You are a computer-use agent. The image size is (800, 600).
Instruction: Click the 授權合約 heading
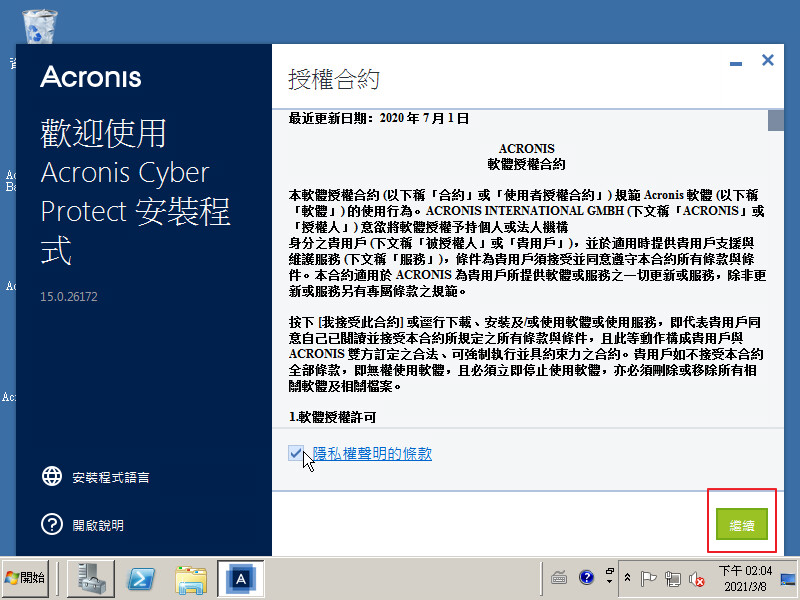click(334, 80)
